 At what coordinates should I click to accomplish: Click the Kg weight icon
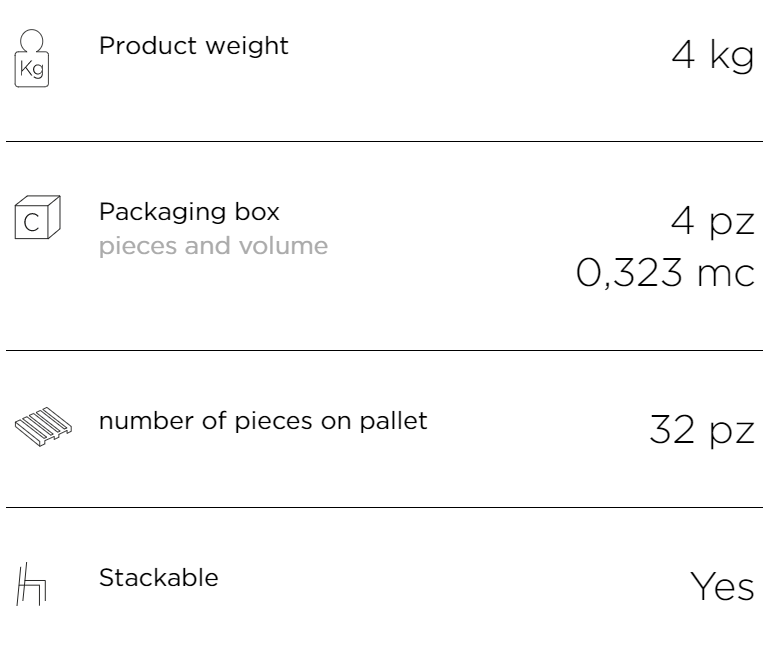pos(32,58)
